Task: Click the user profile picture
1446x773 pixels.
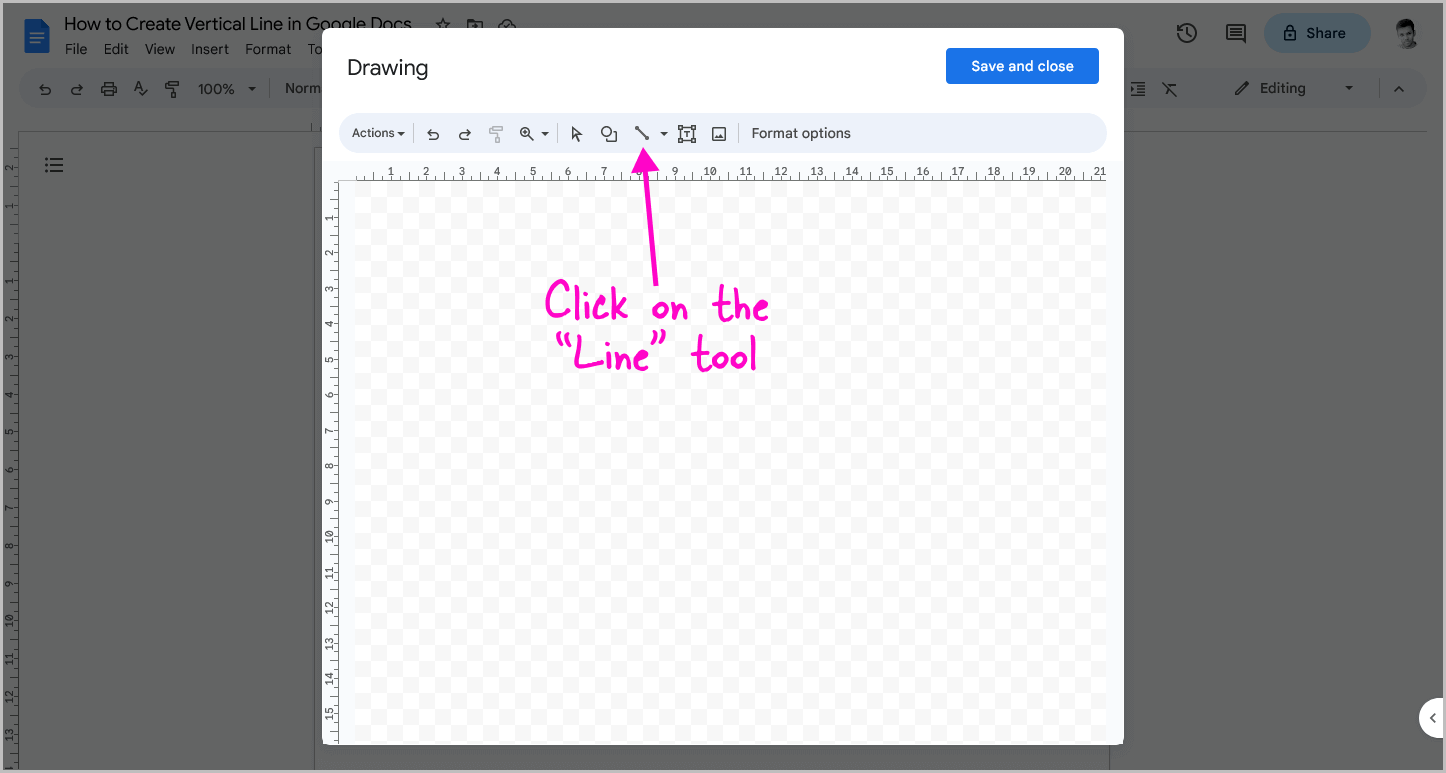Action: [1406, 33]
